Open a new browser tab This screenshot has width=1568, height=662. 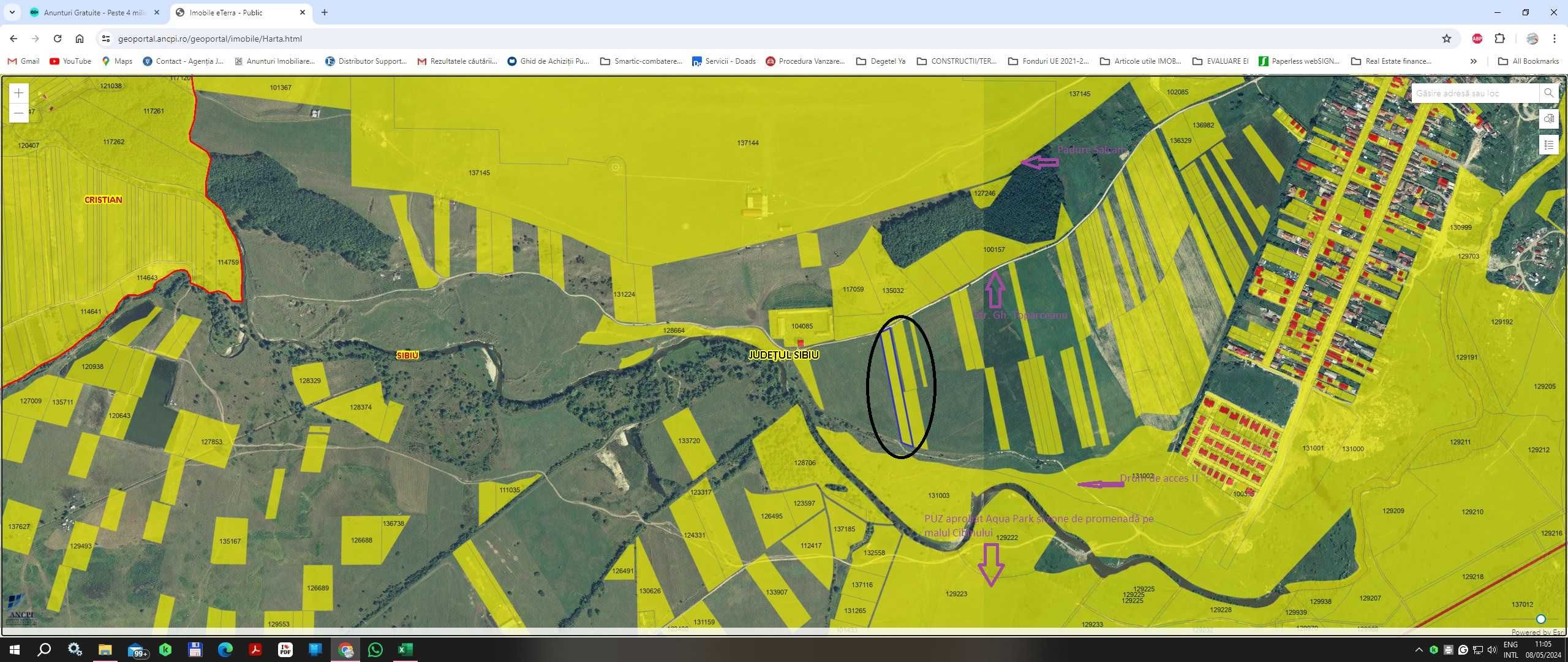pos(325,12)
